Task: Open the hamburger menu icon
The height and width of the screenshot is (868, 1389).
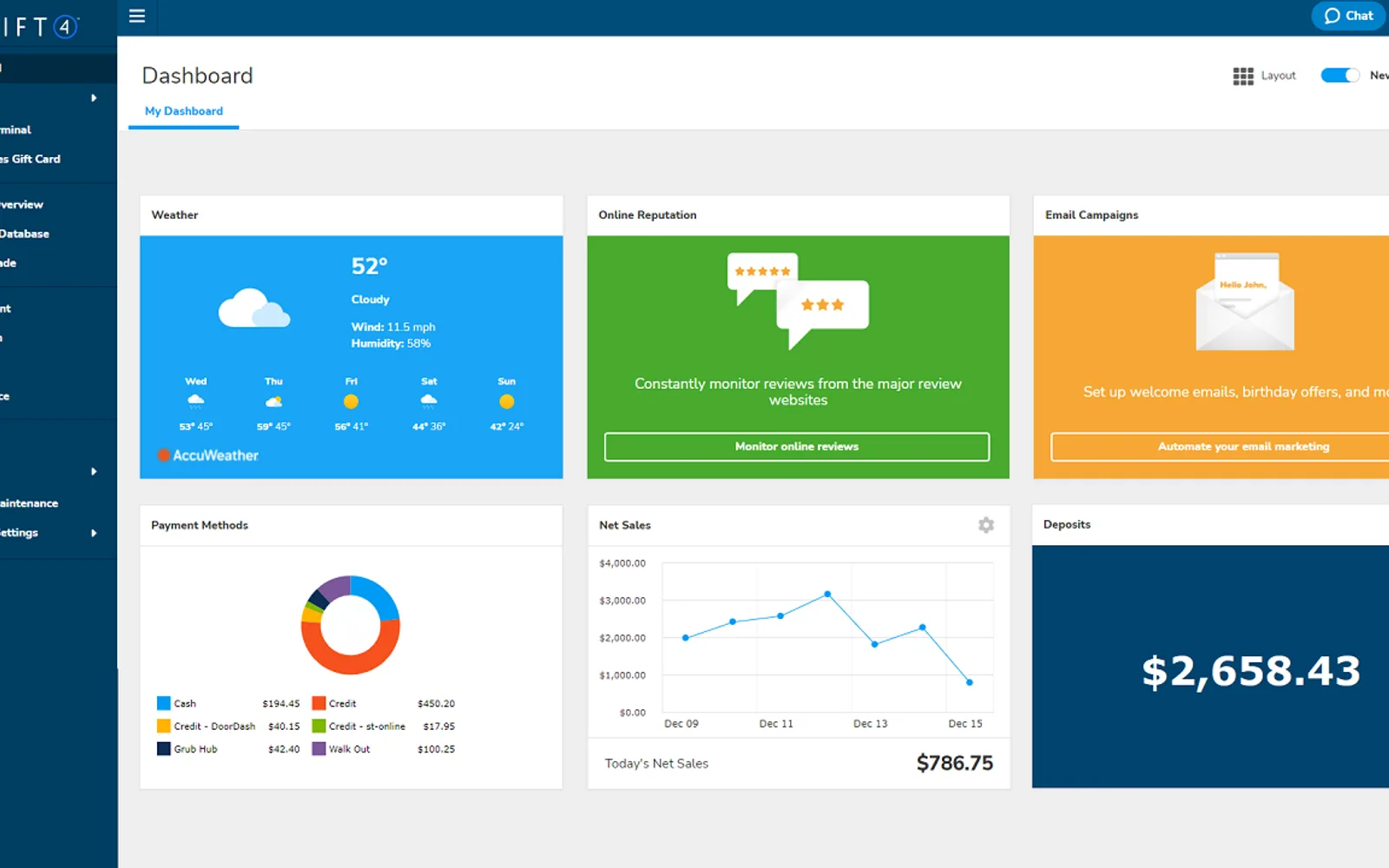Action: (x=137, y=16)
